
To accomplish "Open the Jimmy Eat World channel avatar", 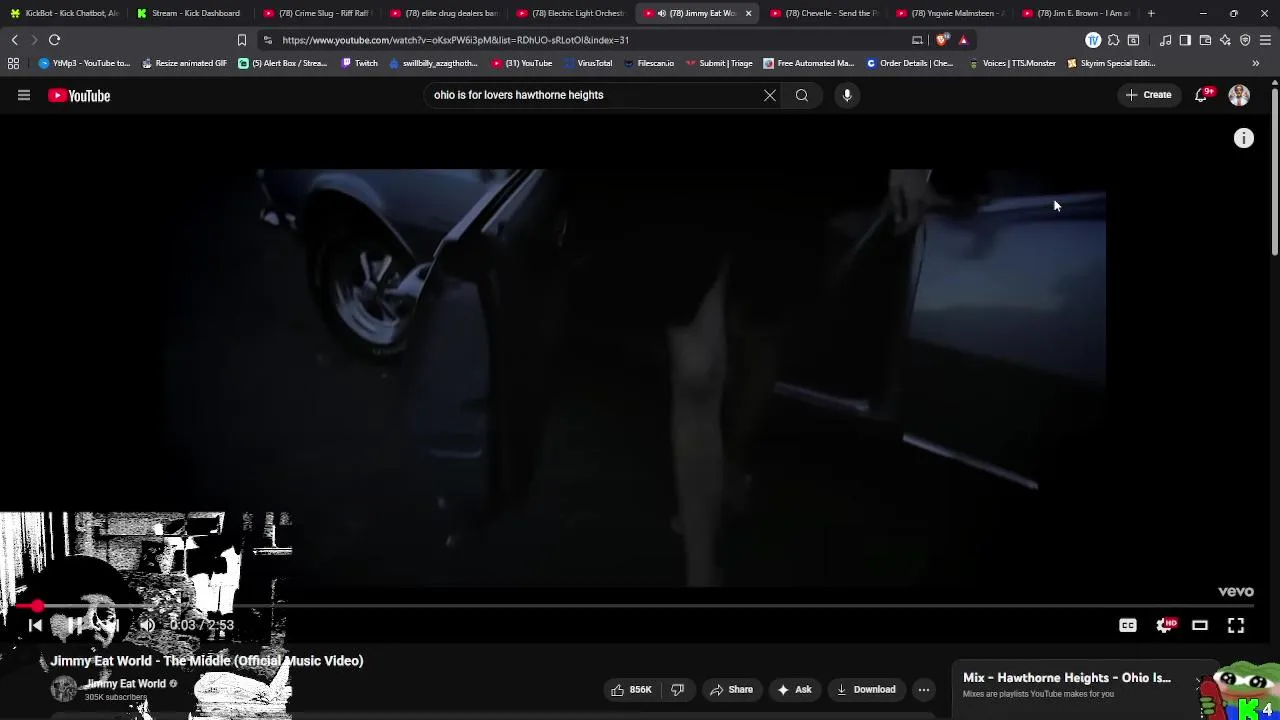I will click(63, 688).
